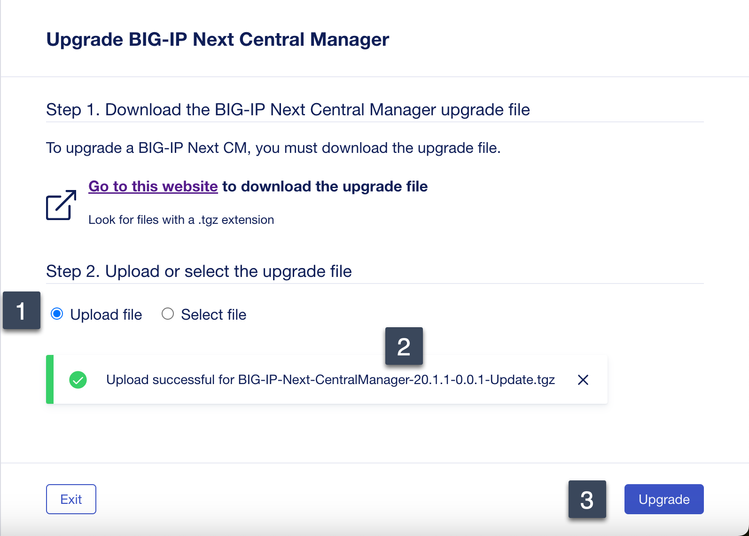
Task: Choose the Select file radio option
Action: pyautogui.click(x=168, y=314)
